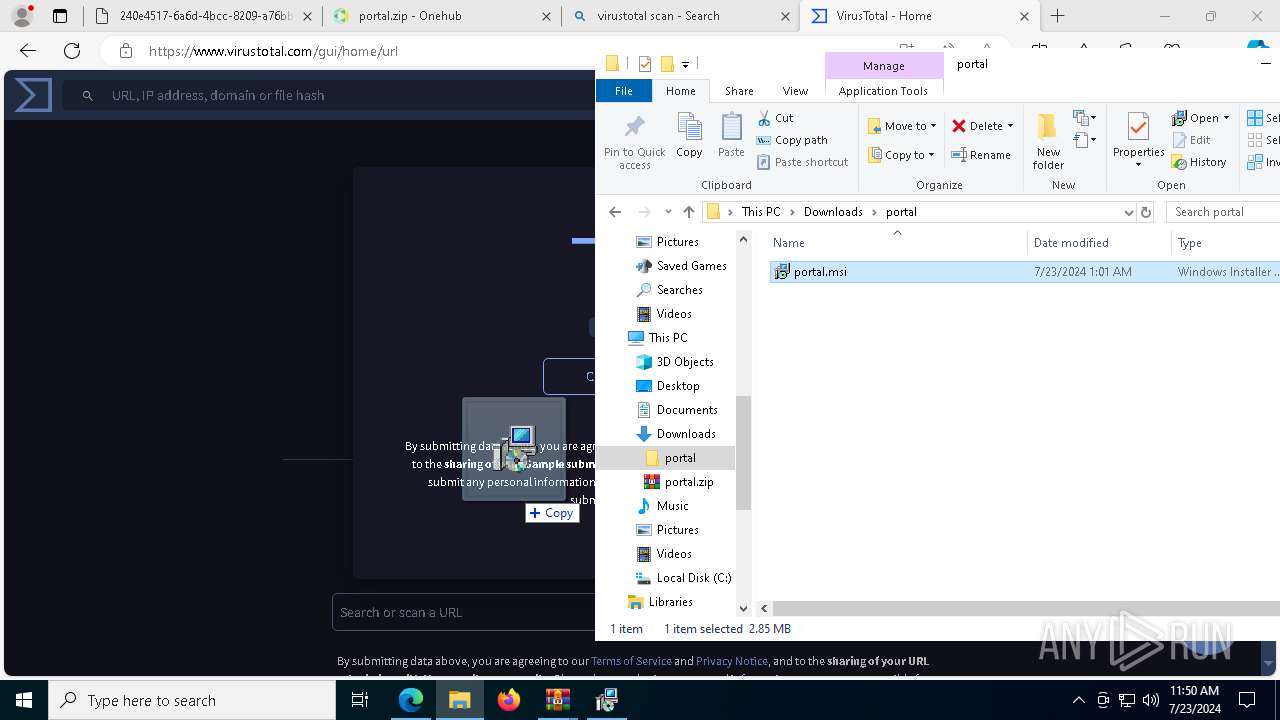Open the Terms of Service link
1280x720 pixels.
pyautogui.click(x=631, y=661)
